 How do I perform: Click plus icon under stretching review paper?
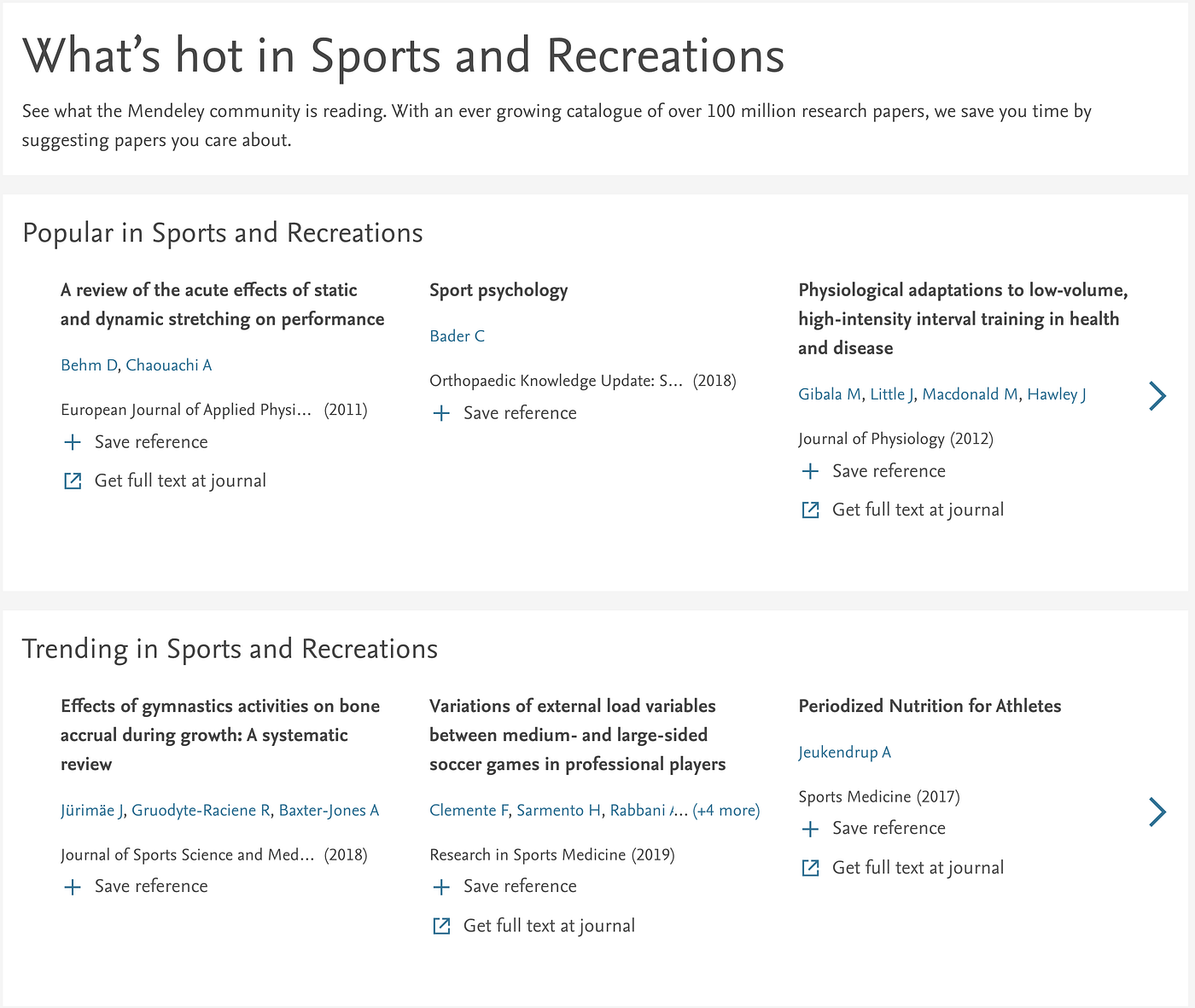tap(73, 442)
